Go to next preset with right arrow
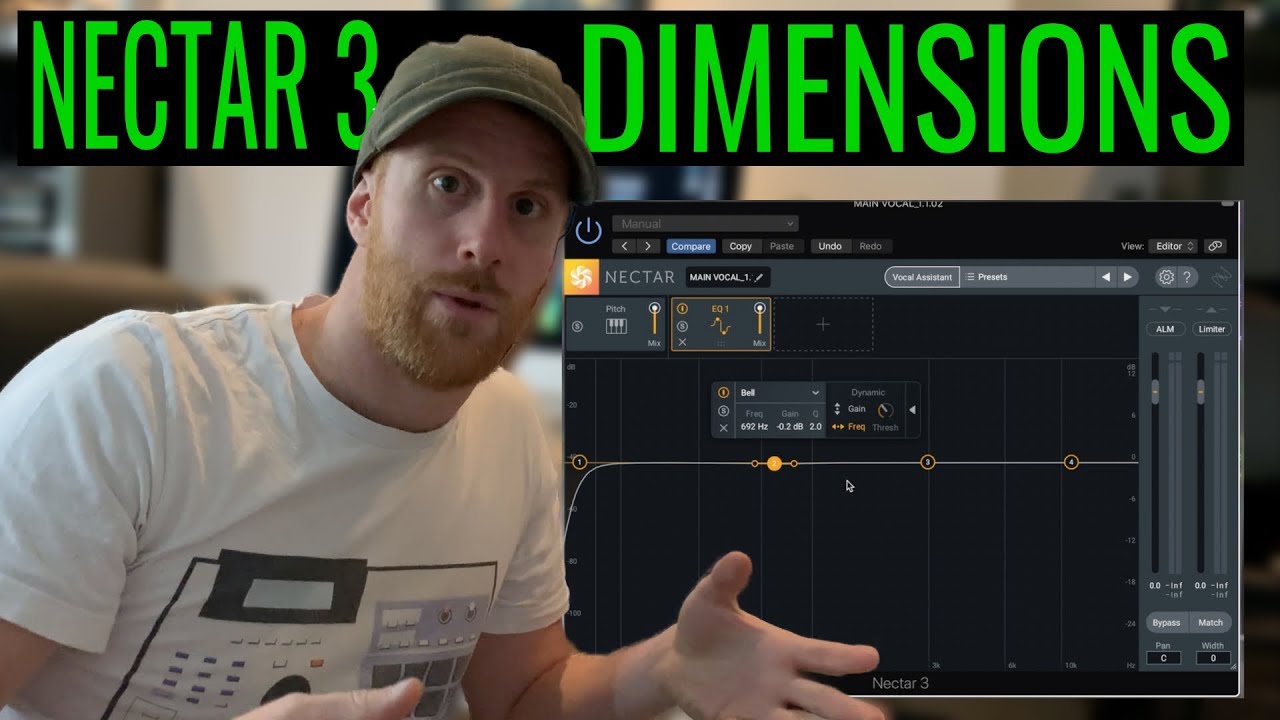Image resolution: width=1280 pixels, height=720 pixels. (x=648, y=246)
